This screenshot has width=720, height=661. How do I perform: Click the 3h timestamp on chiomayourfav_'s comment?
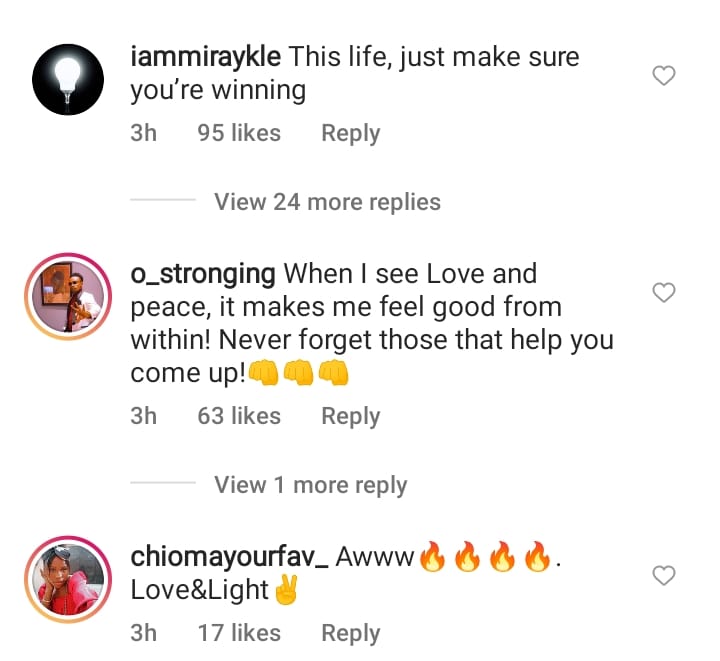pos(144,633)
